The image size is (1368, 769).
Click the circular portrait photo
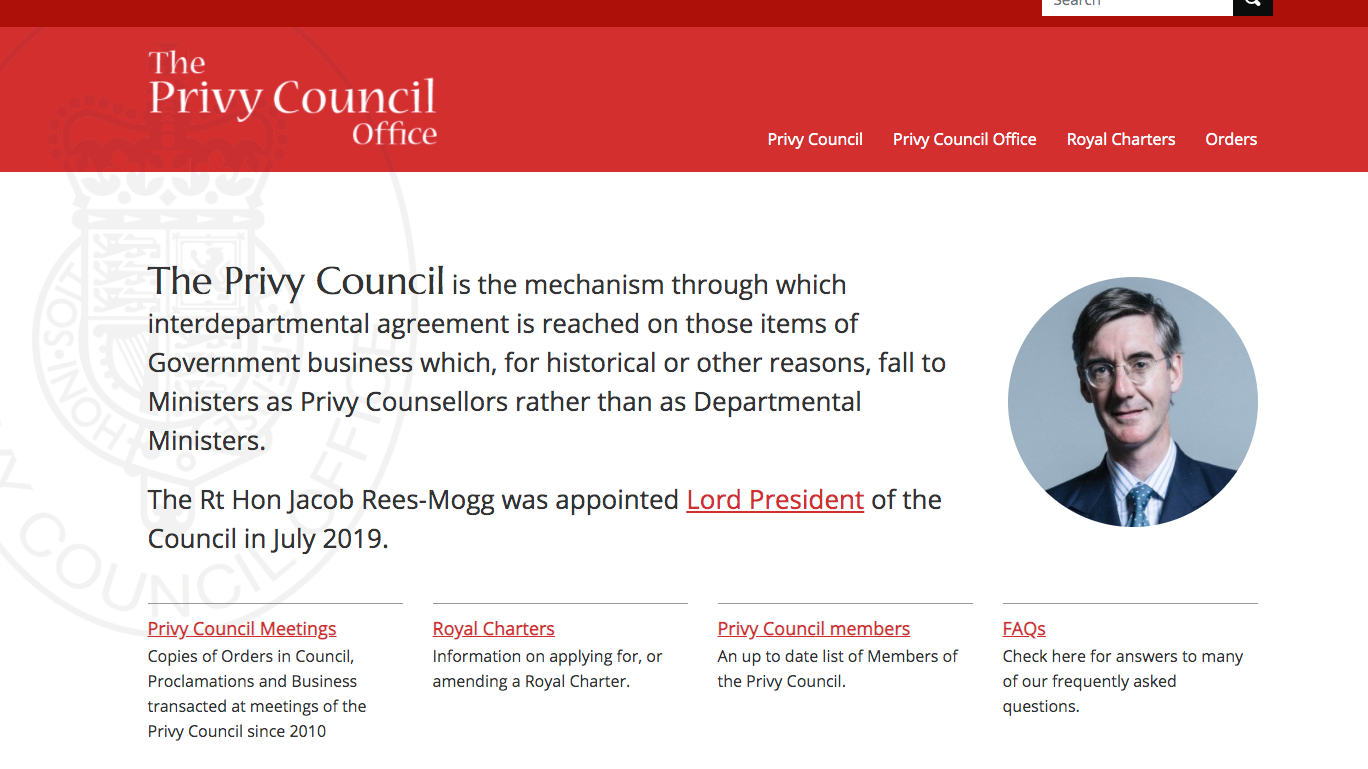click(1132, 402)
